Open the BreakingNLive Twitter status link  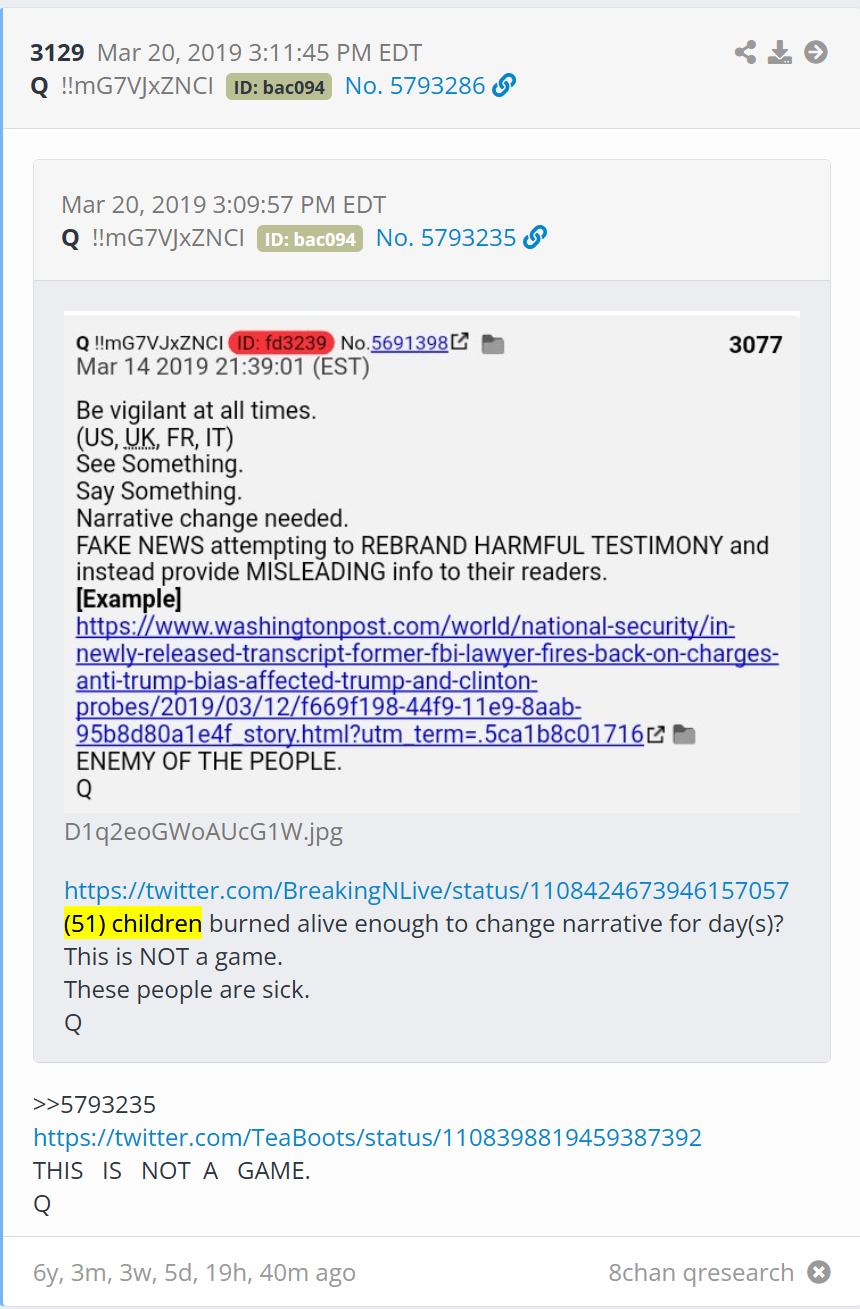[x=427, y=890]
